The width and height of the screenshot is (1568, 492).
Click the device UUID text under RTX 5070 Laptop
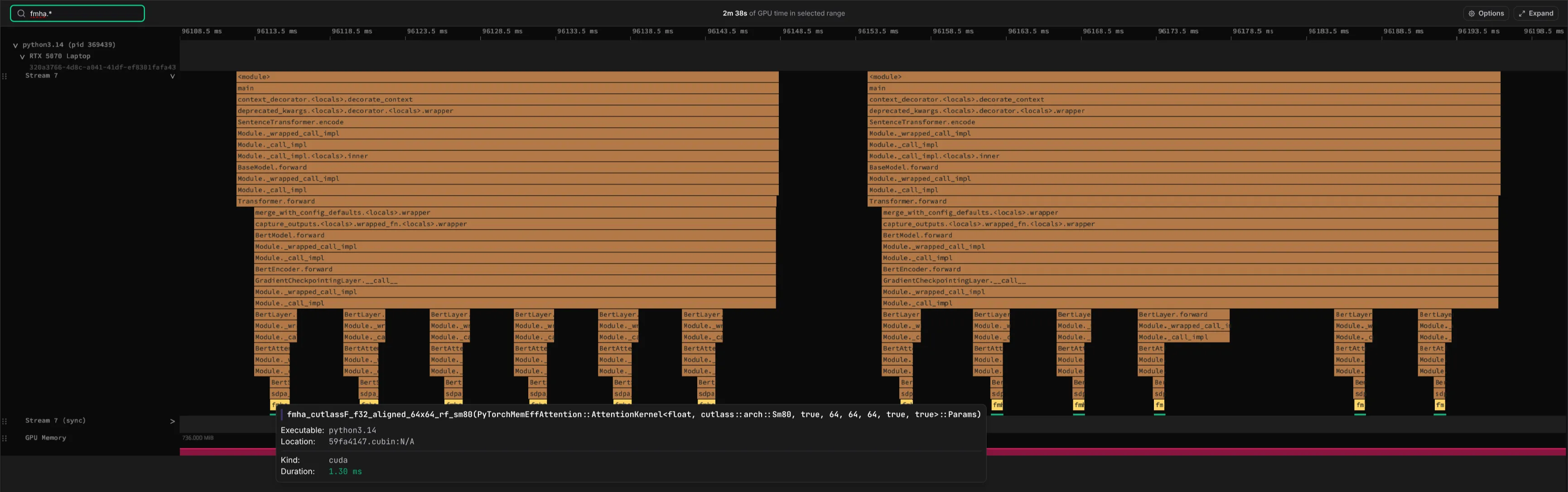point(102,67)
